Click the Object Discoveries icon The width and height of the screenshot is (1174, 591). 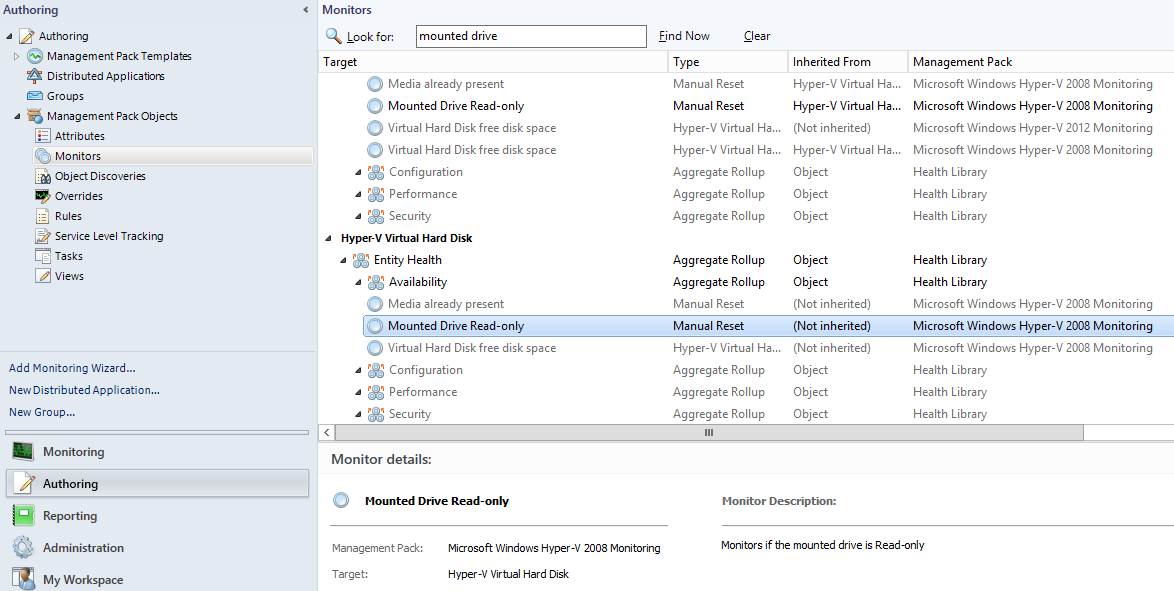tap(43, 176)
